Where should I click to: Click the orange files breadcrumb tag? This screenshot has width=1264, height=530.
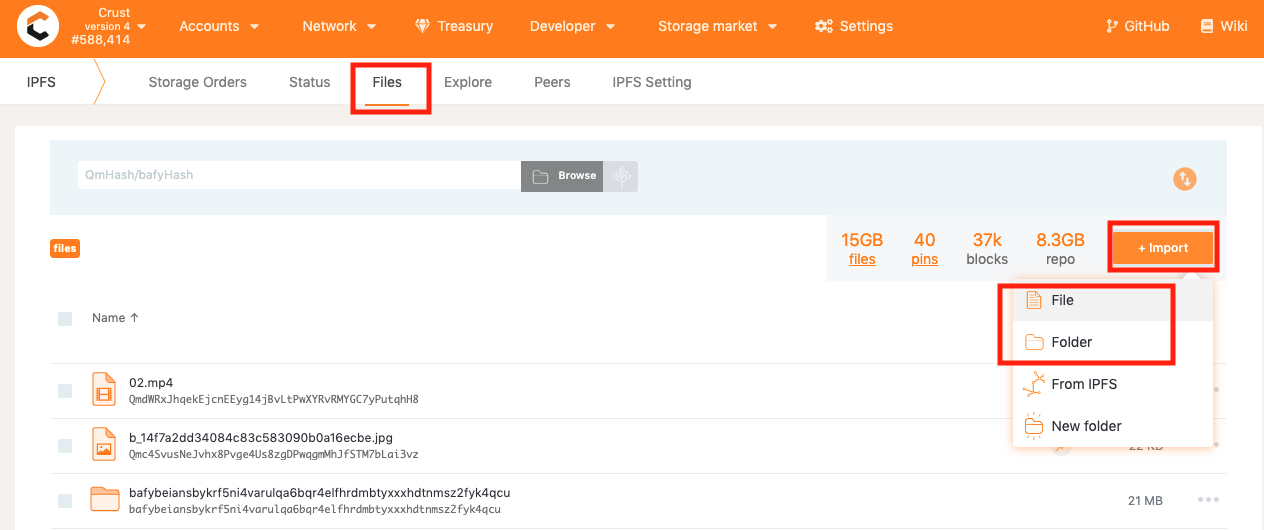pyautogui.click(x=64, y=248)
